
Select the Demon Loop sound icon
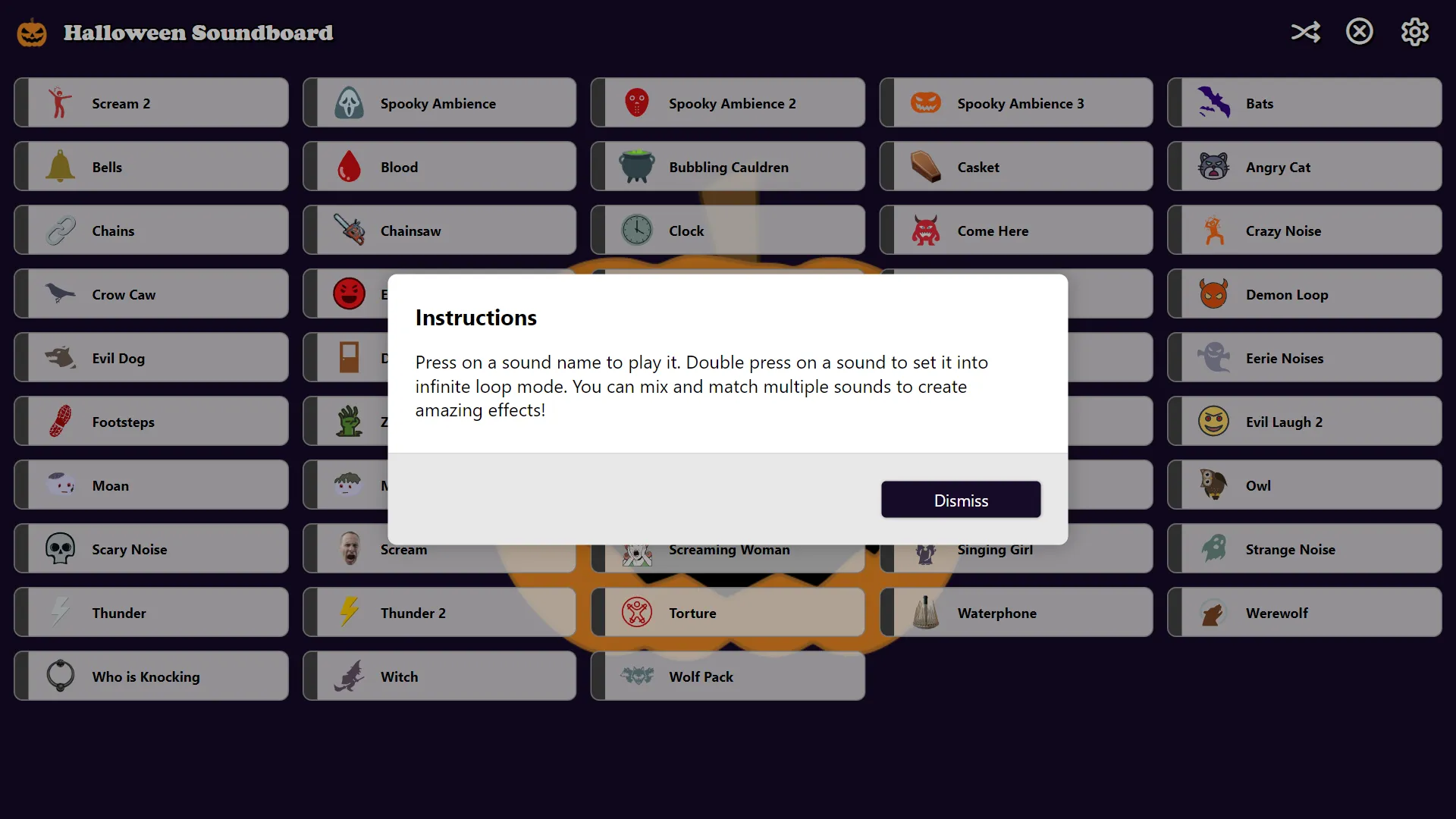coord(1213,294)
